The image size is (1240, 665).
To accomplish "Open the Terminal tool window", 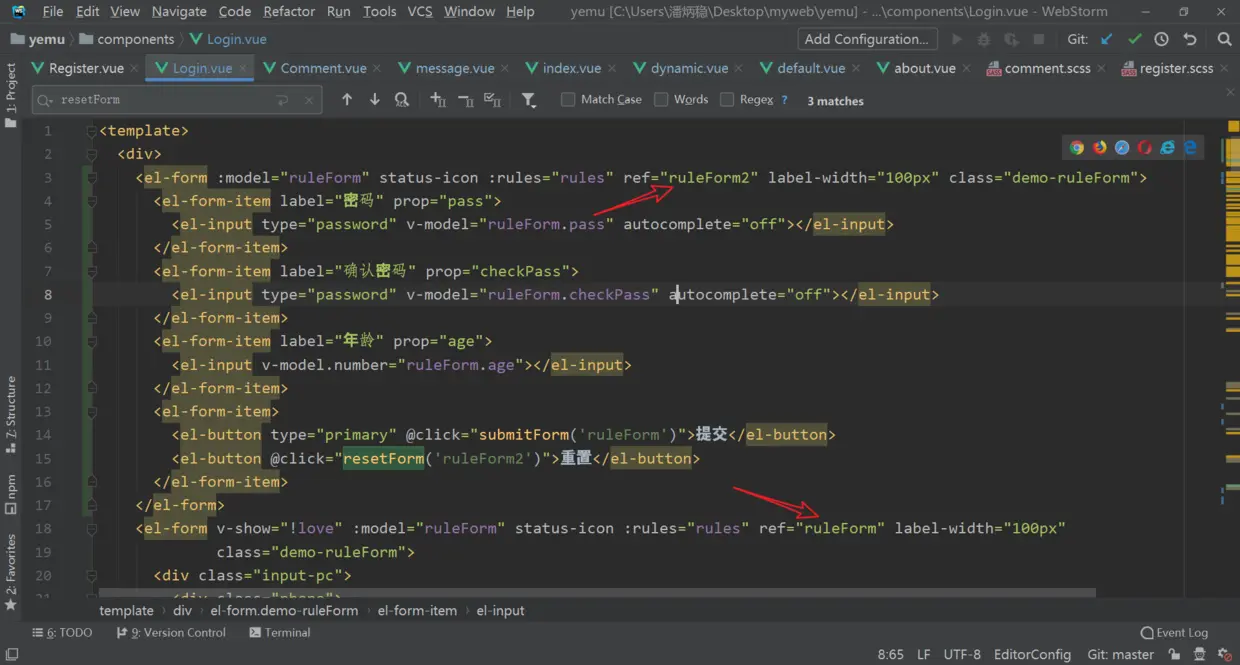I will click(x=279, y=633).
